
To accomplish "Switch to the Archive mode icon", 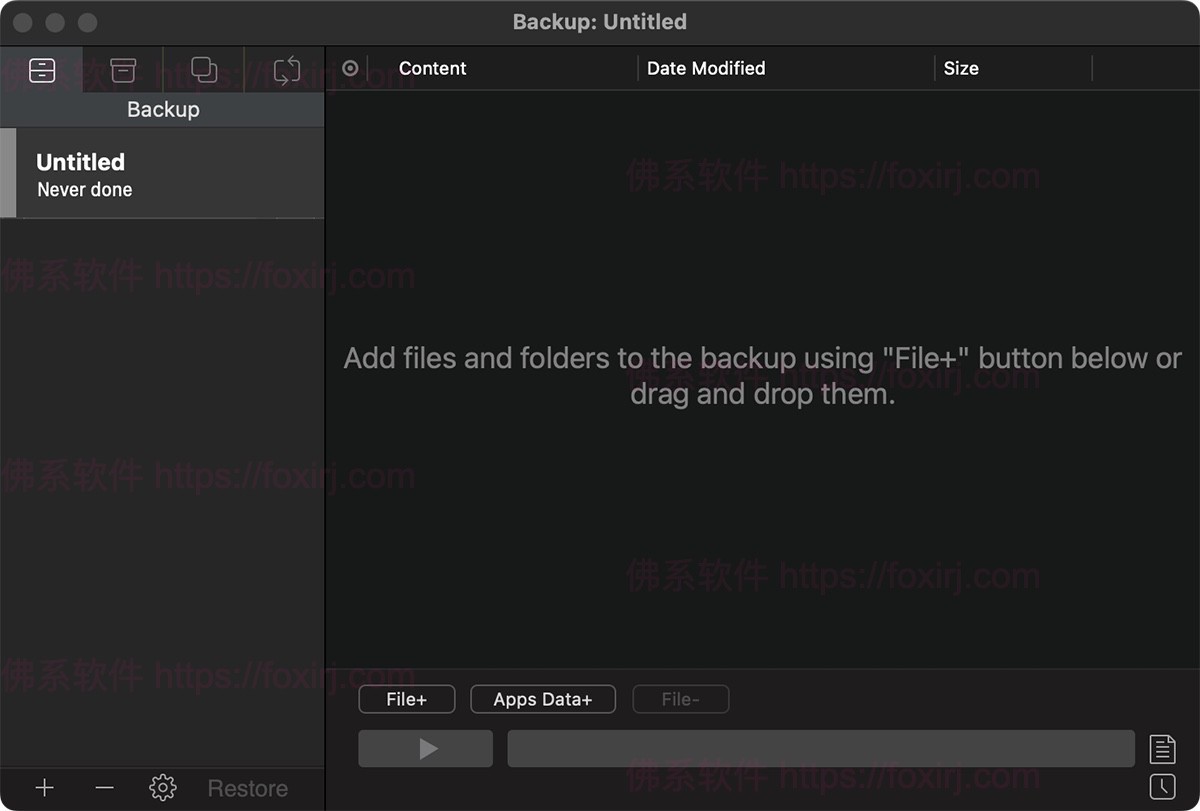I will pyautogui.click(x=123, y=70).
